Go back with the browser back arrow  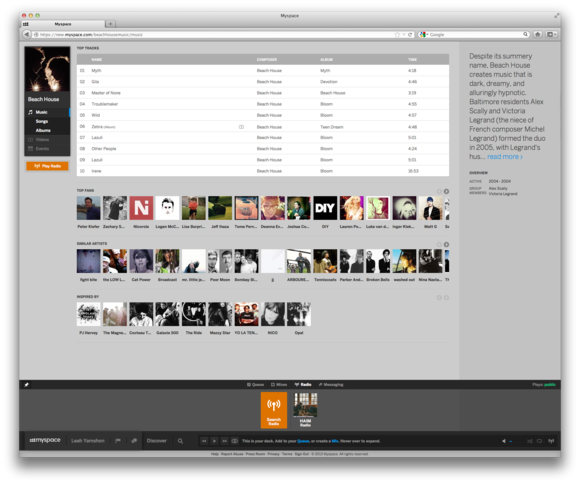point(26,34)
